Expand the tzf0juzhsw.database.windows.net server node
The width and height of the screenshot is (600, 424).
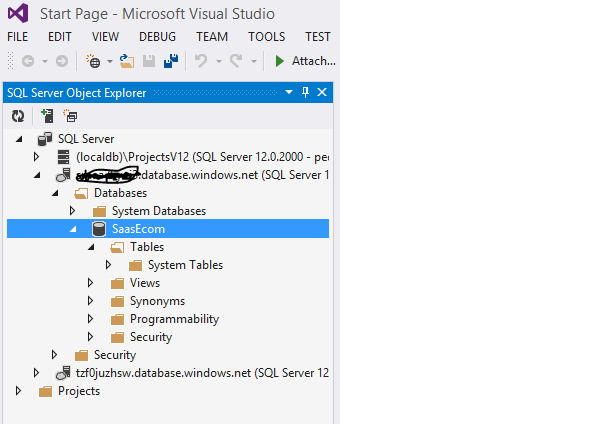coord(36,372)
